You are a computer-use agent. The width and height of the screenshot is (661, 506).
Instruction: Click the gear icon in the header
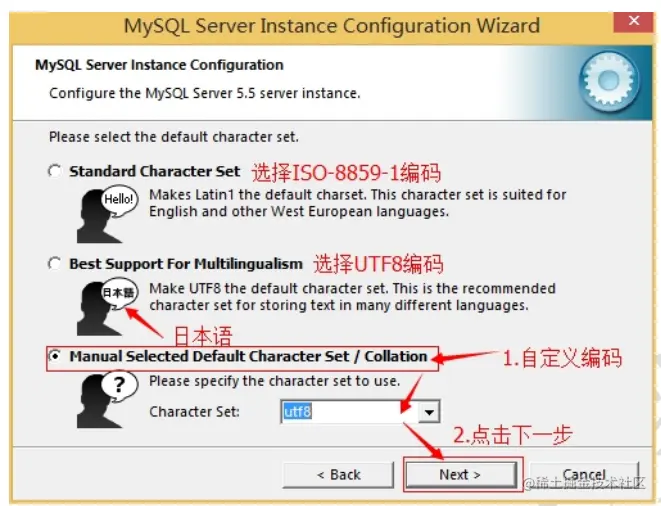tap(609, 81)
